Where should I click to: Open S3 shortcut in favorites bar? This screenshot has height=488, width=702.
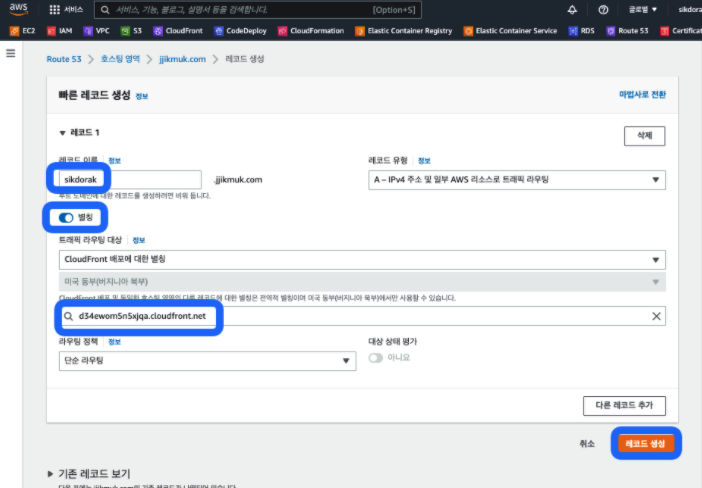pyautogui.click(x=131, y=31)
